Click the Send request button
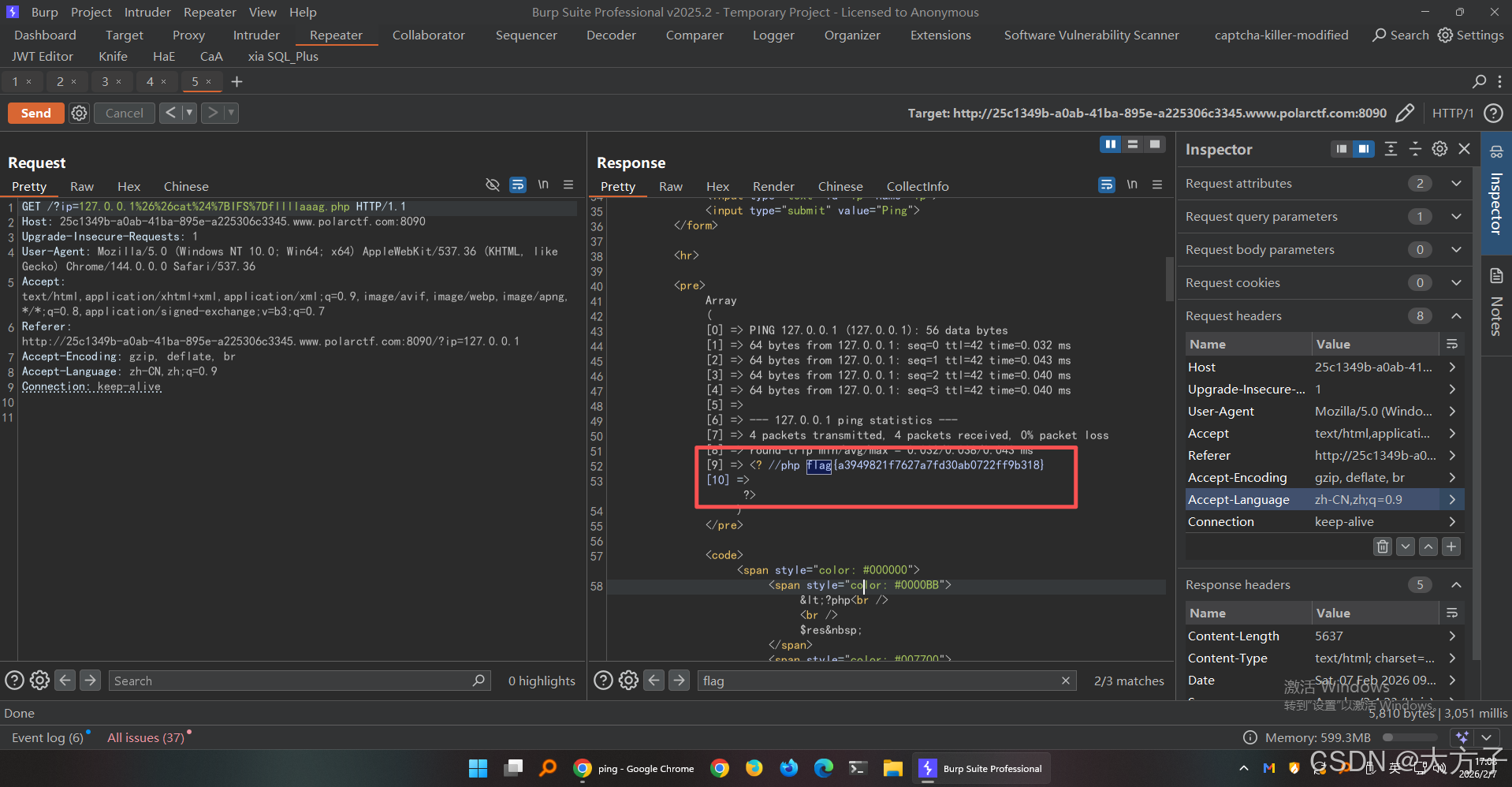Viewport: 1512px width, 787px height. pyautogui.click(x=35, y=113)
